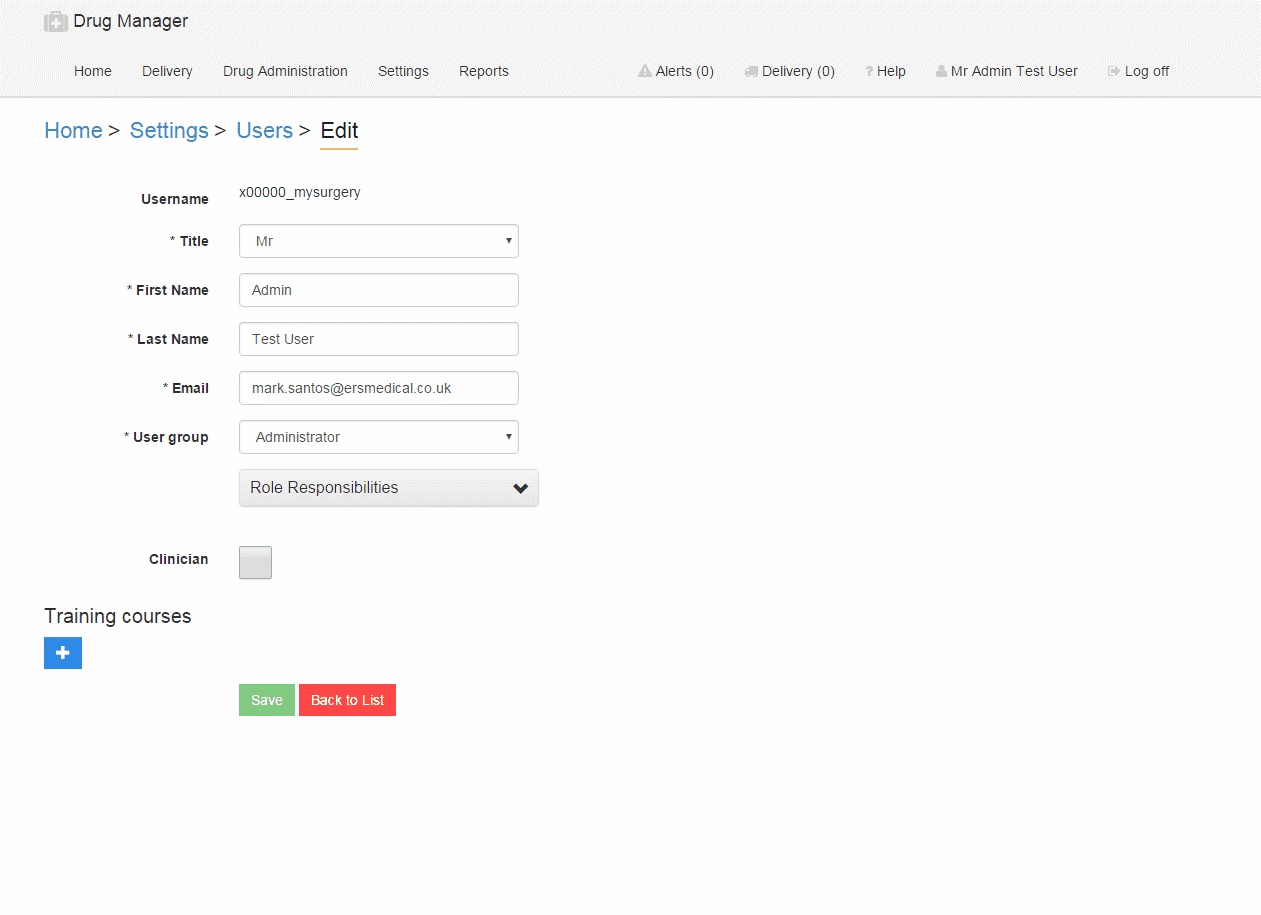Open the Title dropdown
This screenshot has width=1261, height=915.
tap(378, 241)
